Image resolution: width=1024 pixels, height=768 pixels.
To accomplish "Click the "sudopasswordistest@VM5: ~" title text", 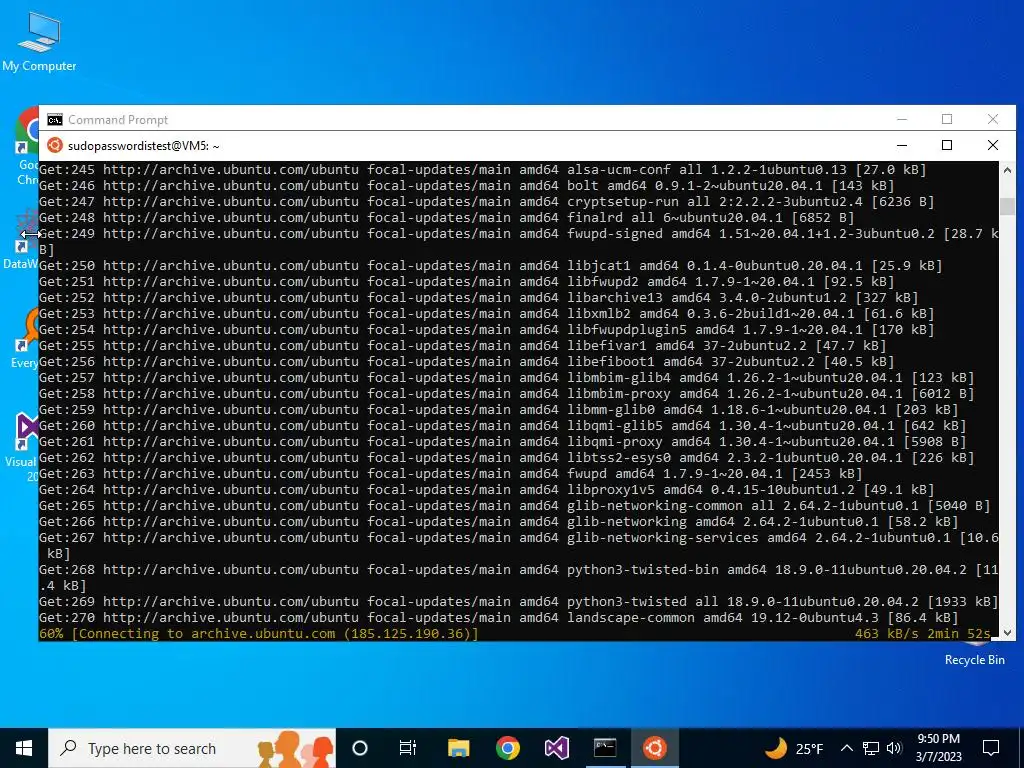I will tap(144, 146).
